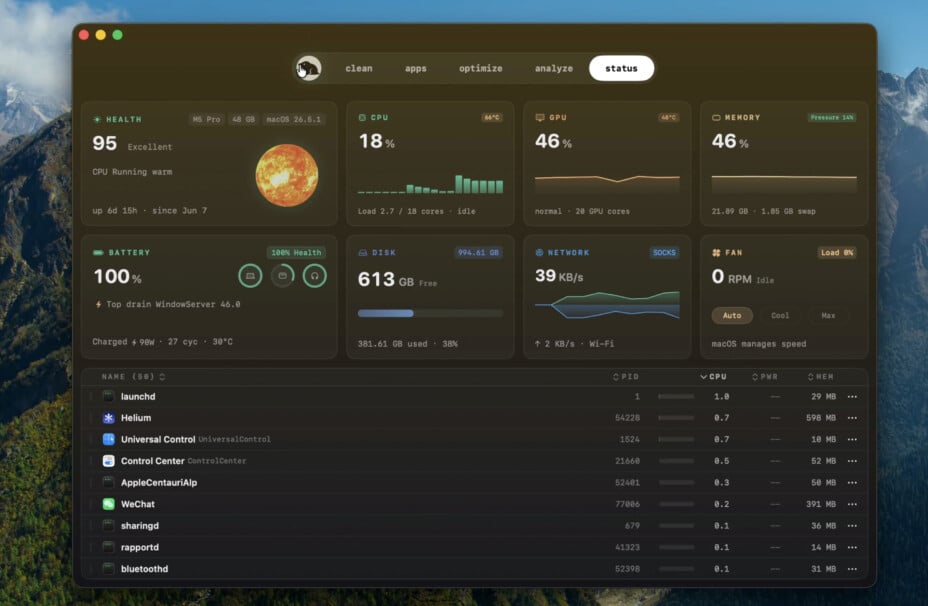928x606 pixels.
Task: Select the Max fan mode
Action: pos(828,315)
